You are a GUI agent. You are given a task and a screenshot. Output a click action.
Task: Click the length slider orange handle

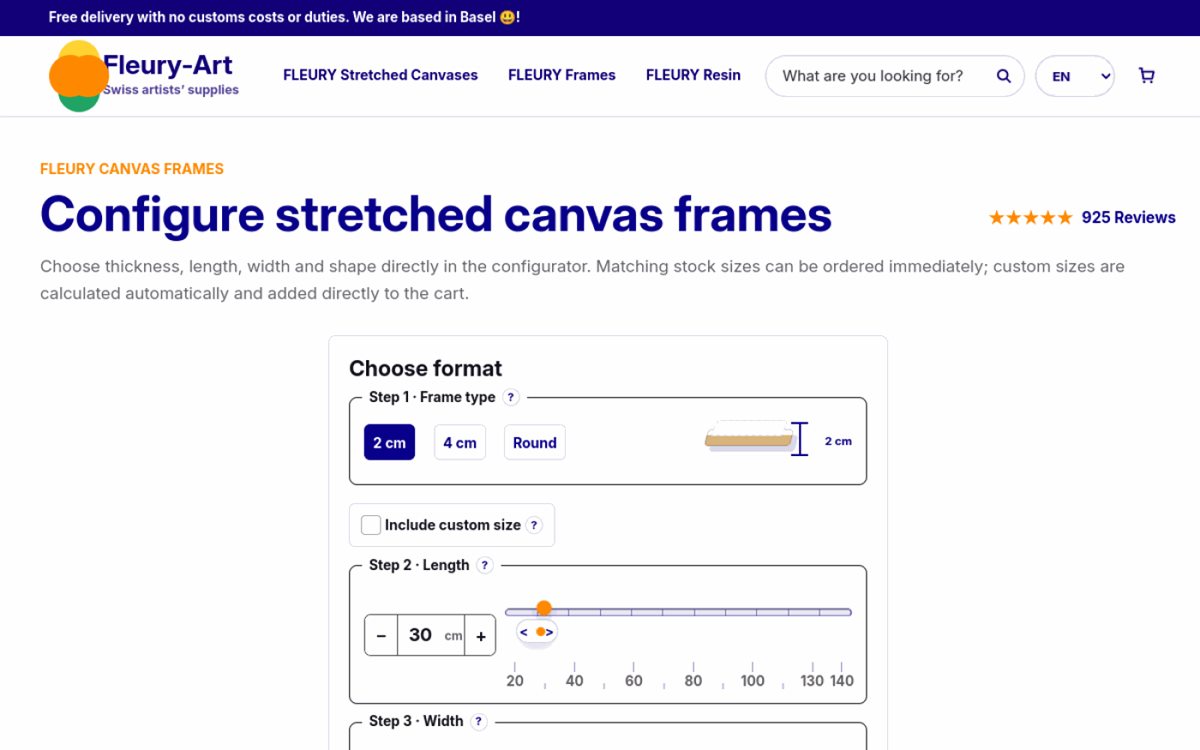pos(544,608)
